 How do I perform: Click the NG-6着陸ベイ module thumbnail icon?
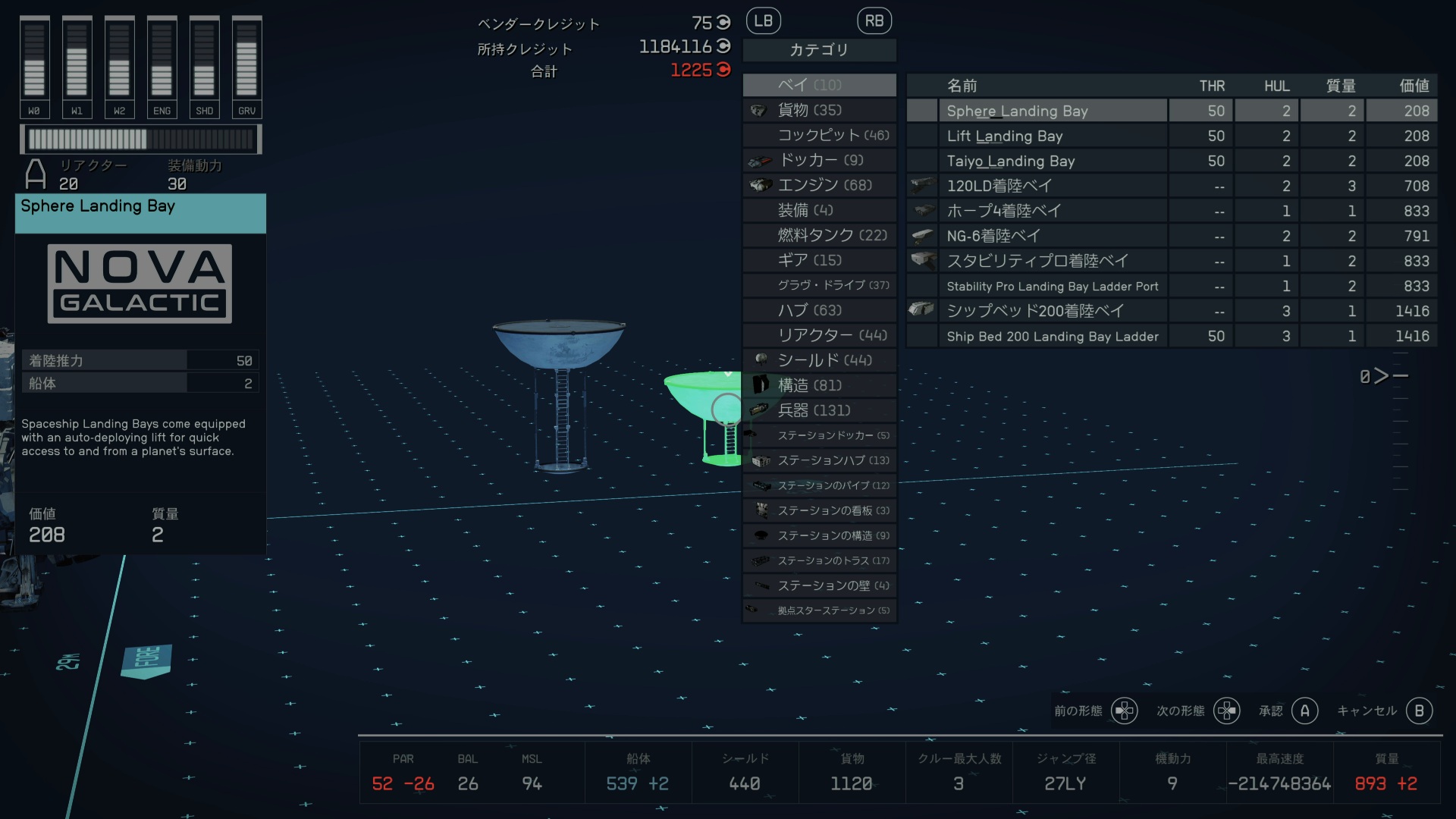tap(922, 235)
